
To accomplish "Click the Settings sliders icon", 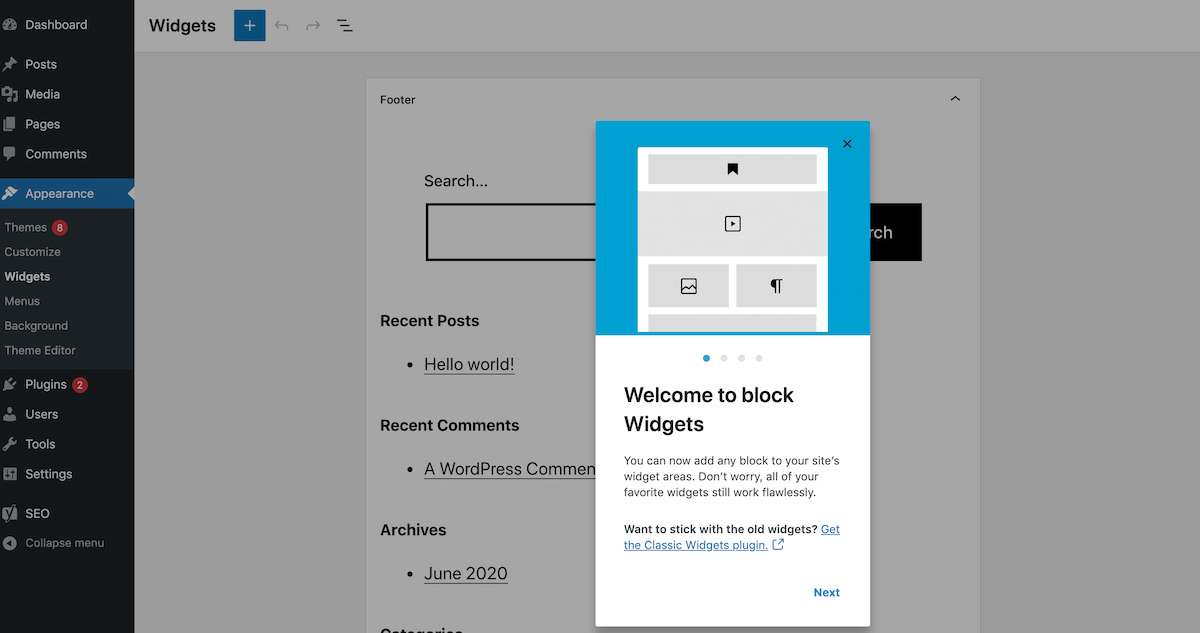I will (10, 474).
